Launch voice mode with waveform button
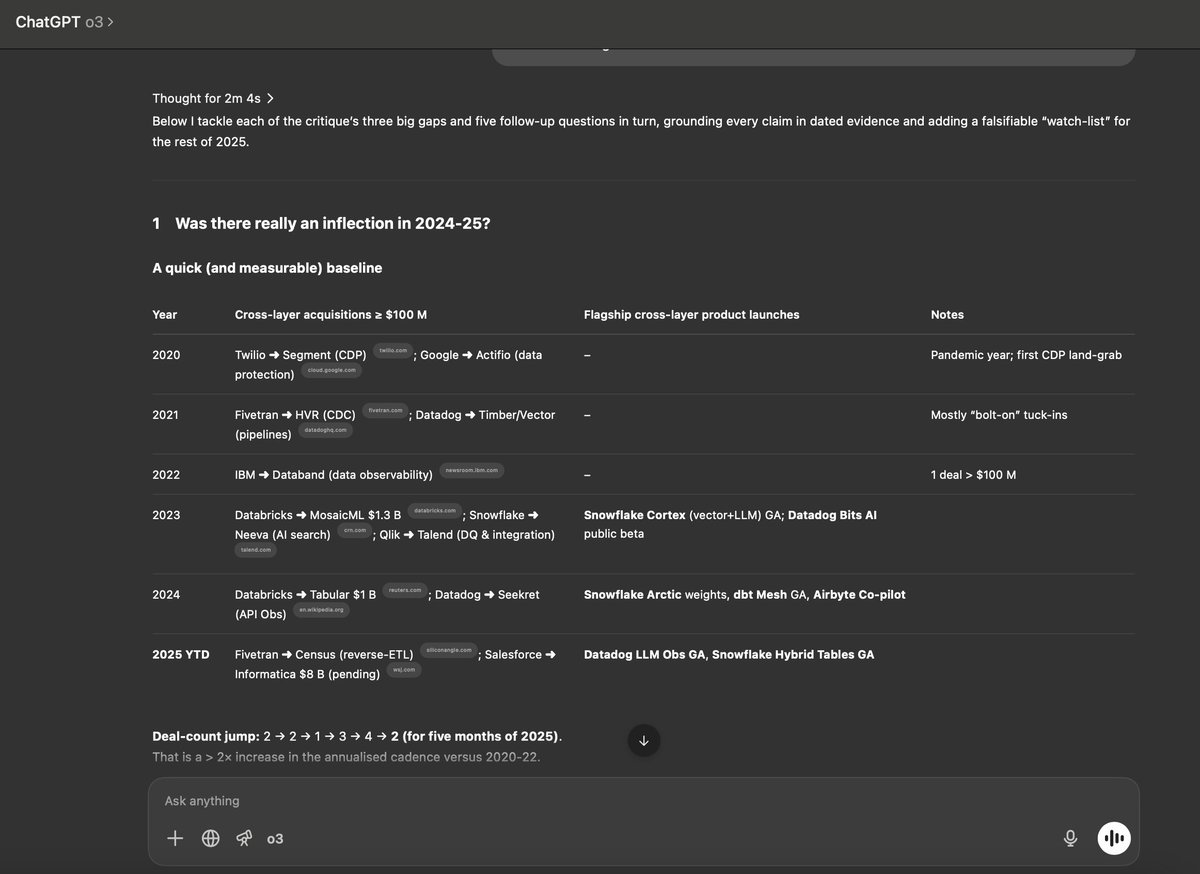This screenshot has width=1200, height=874. [x=1114, y=838]
